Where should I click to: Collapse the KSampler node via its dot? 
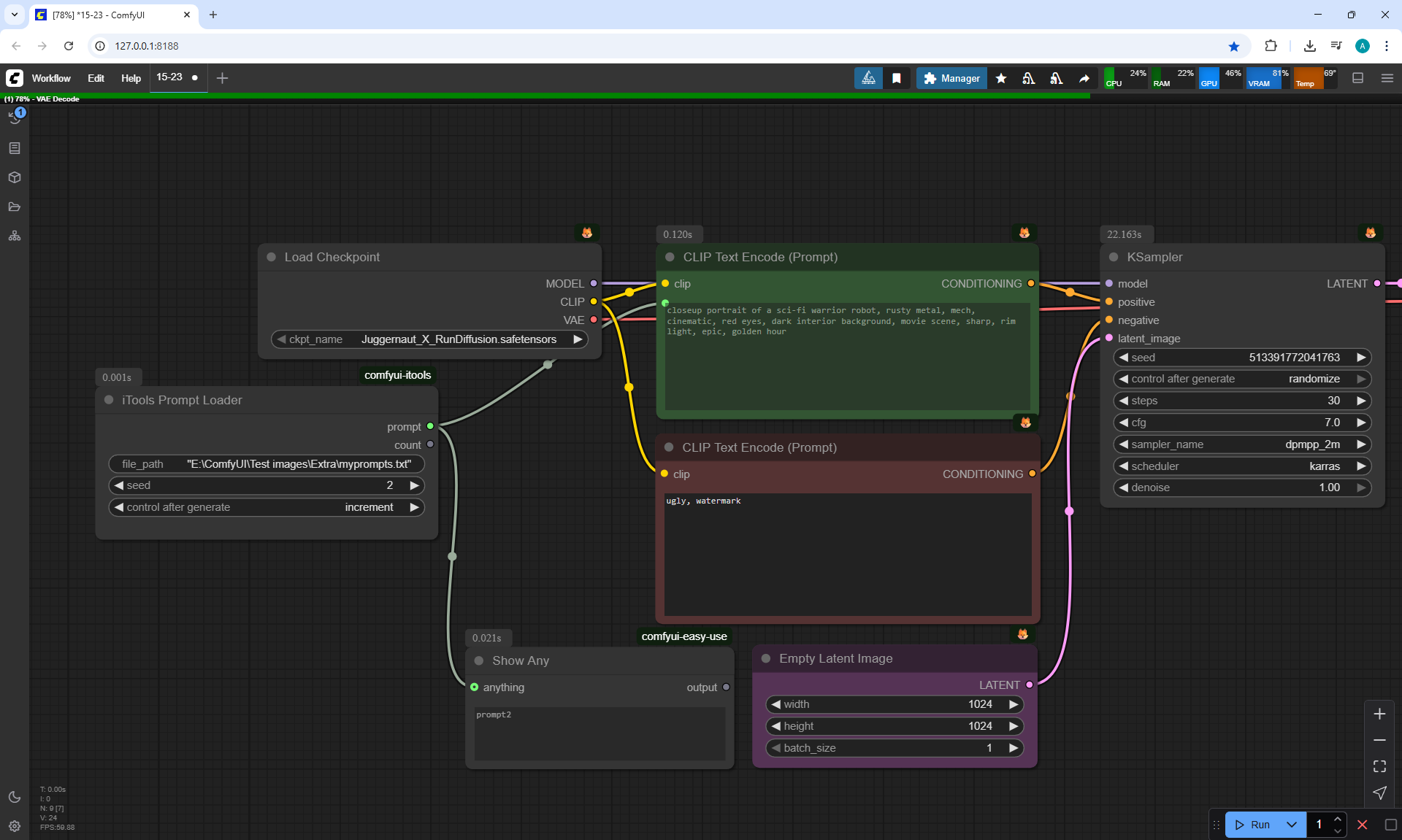pyautogui.click(x=1114, y=257)
